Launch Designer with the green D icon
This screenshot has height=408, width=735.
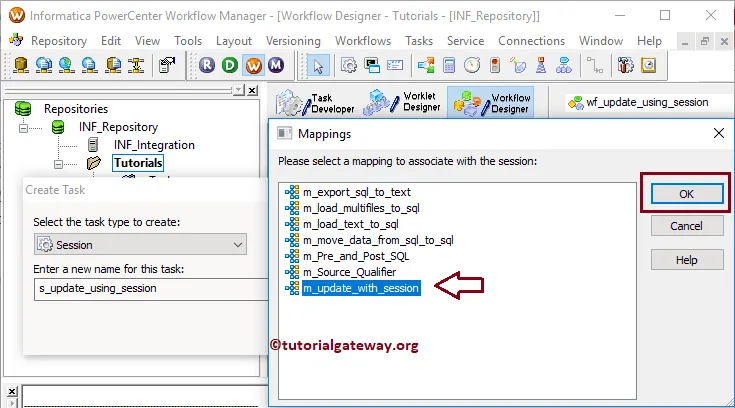[230, 65]
